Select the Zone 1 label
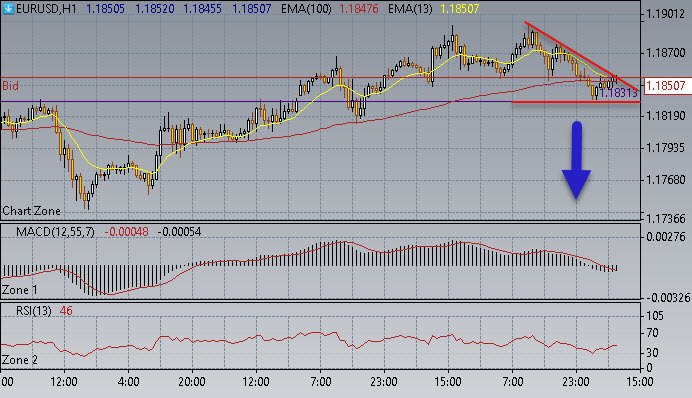This screenshot has height=398, width=692. [x=20, y=290]
